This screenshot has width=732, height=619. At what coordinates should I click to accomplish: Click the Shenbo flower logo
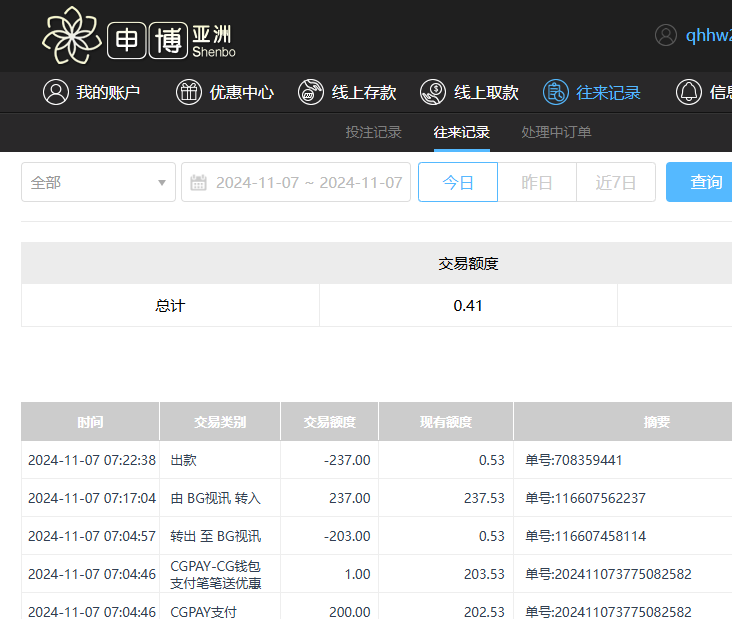[73, 35]
